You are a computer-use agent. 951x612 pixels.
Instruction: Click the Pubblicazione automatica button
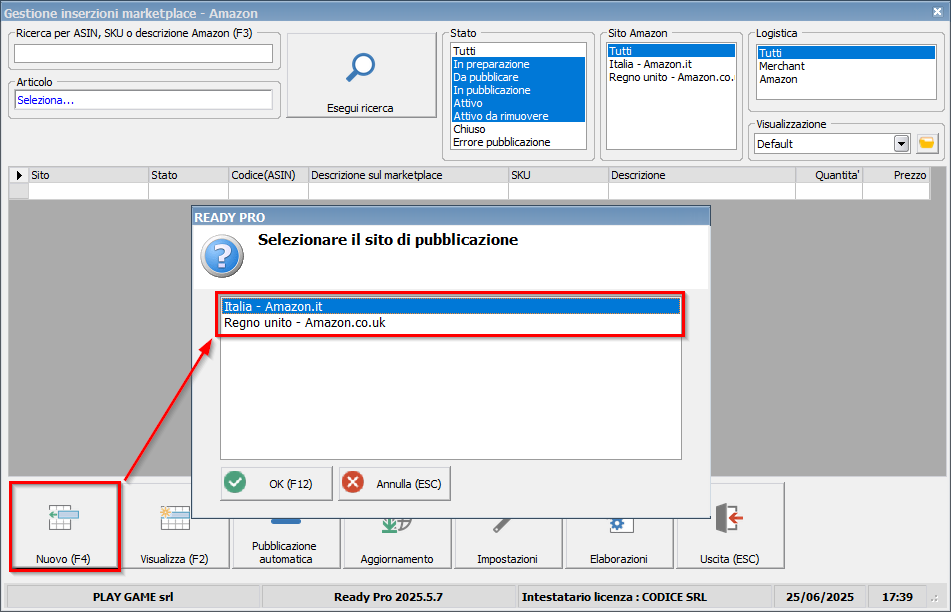click(x=286, y=544)
